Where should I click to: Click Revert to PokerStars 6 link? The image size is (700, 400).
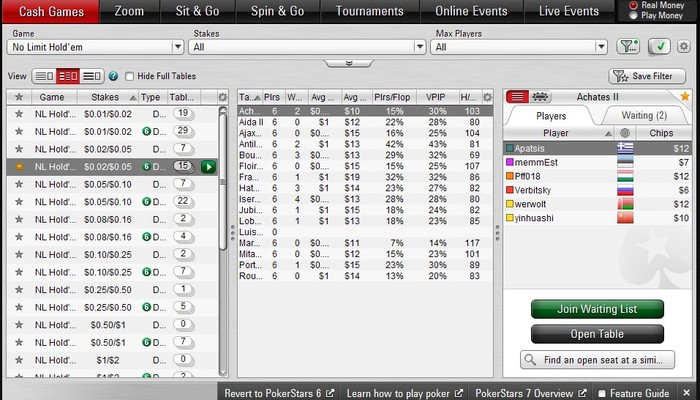[x=279, y=393]
